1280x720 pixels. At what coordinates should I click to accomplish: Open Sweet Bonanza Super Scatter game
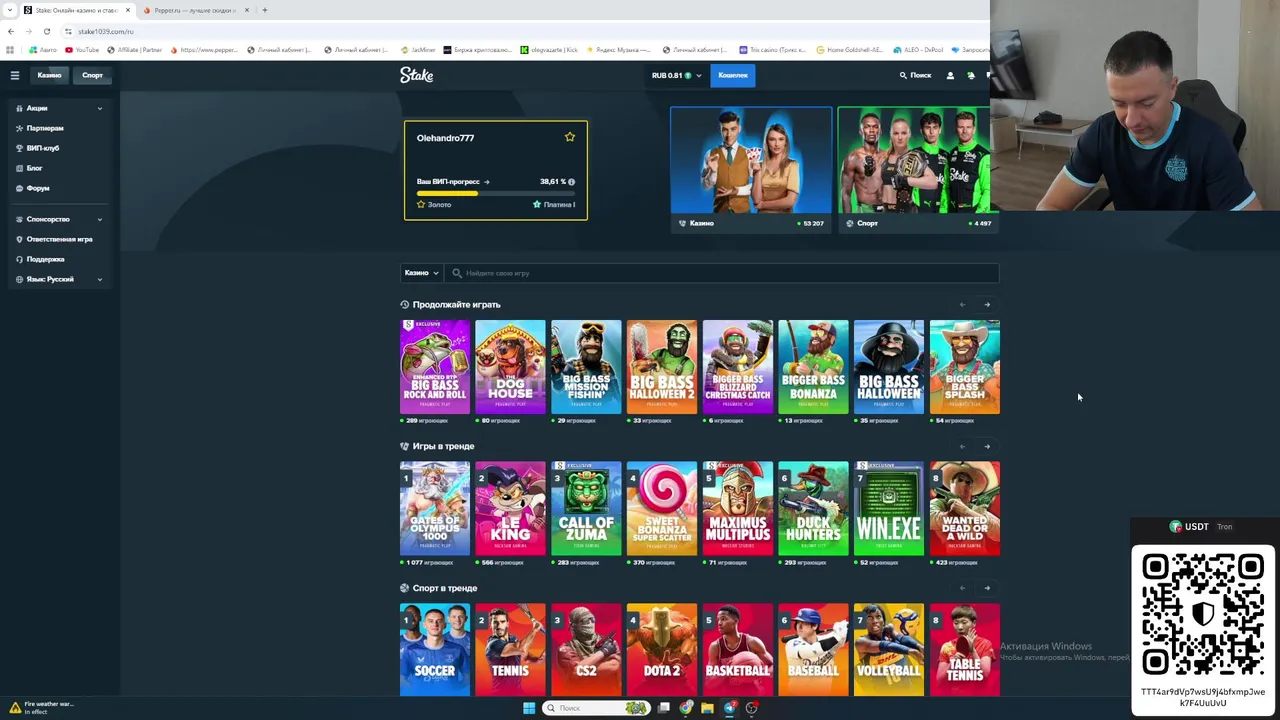[662, 509]
